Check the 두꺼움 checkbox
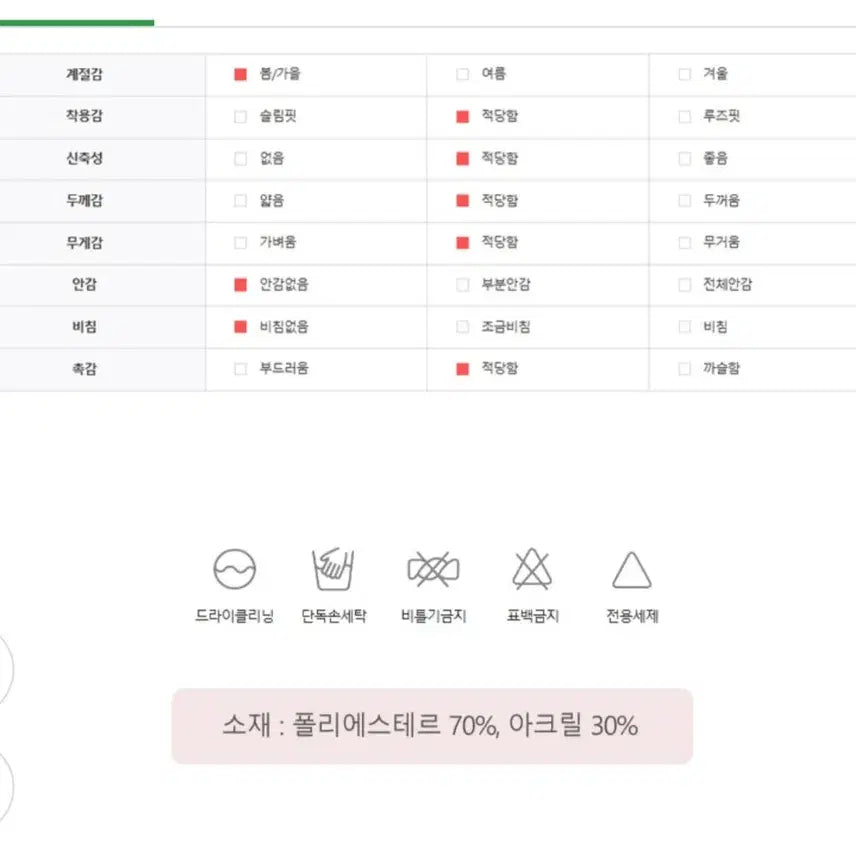Screen dimensions: 856x856 point(685,200)
